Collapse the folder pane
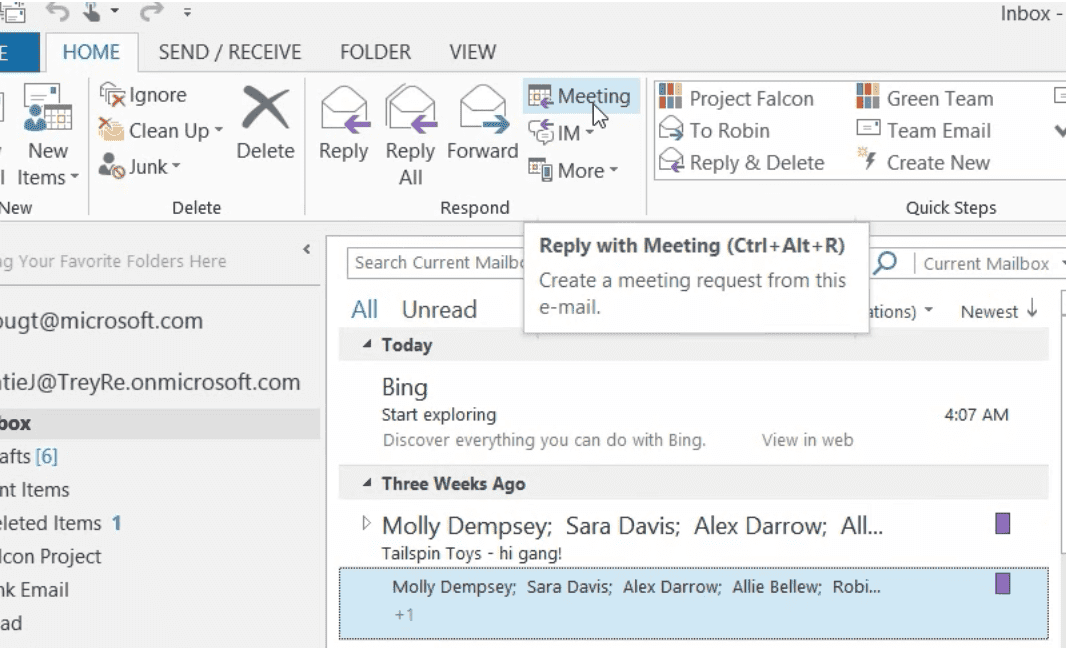This screenshot has height=648, width=1066. [x=307, y=250]
